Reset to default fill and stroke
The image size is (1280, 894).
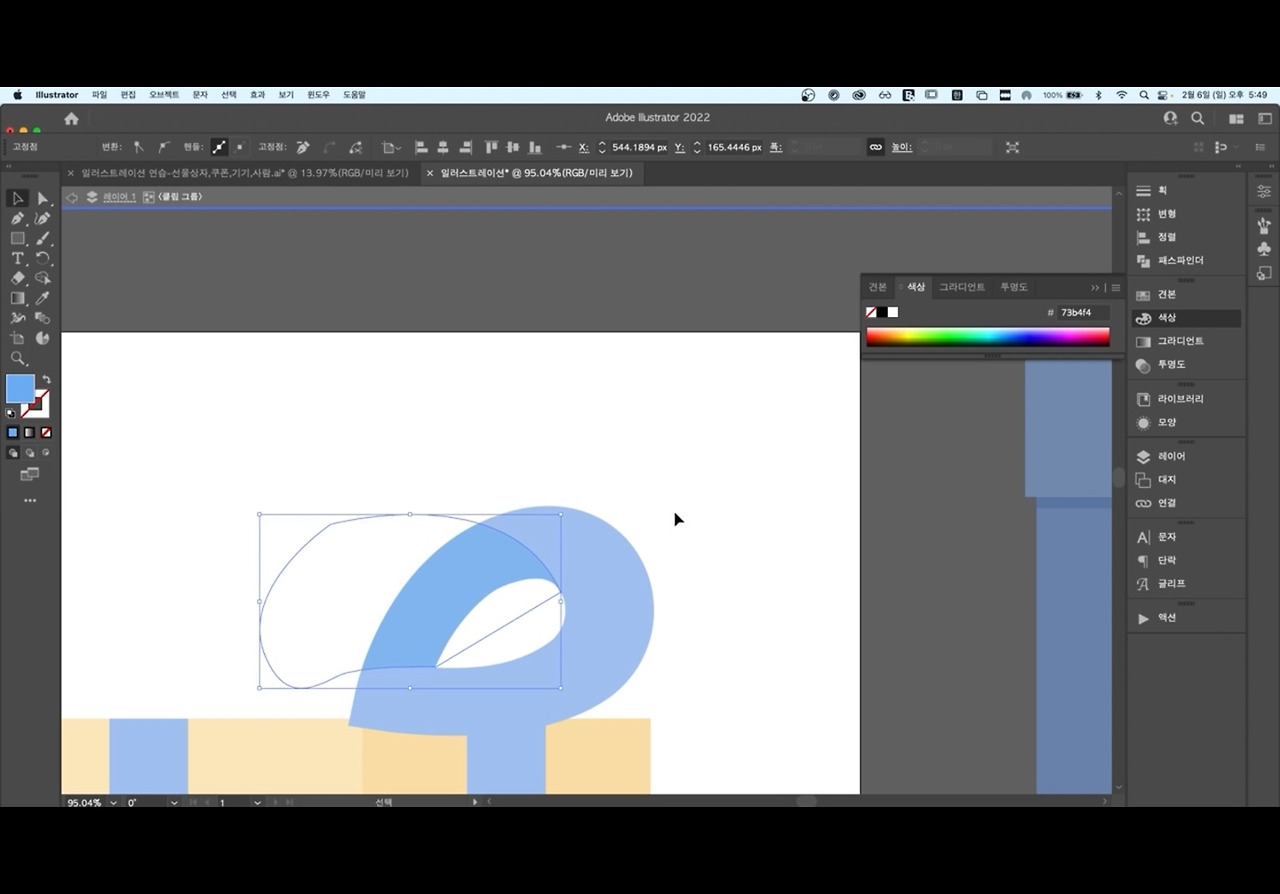point(11,412)
